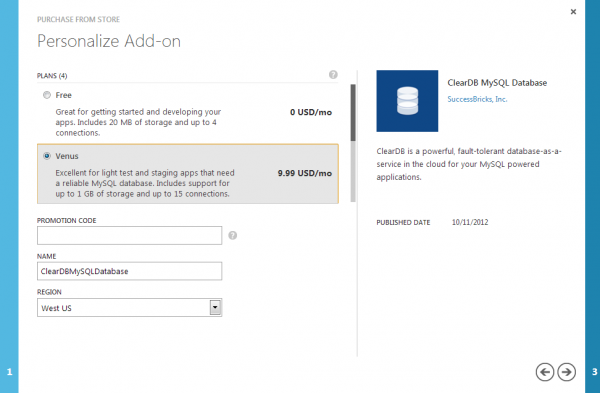Click the 9.99 USD/mo price text
Screen dimensions: 600x393
pos(305,173)
